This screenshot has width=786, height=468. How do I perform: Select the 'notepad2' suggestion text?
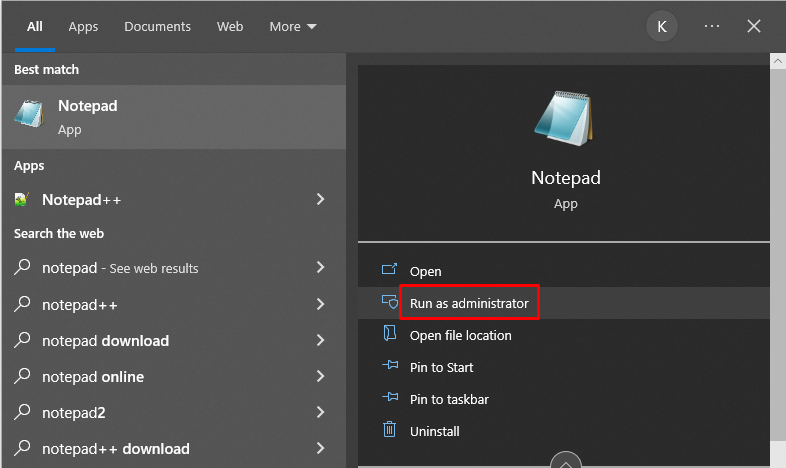tap(74, 413)
